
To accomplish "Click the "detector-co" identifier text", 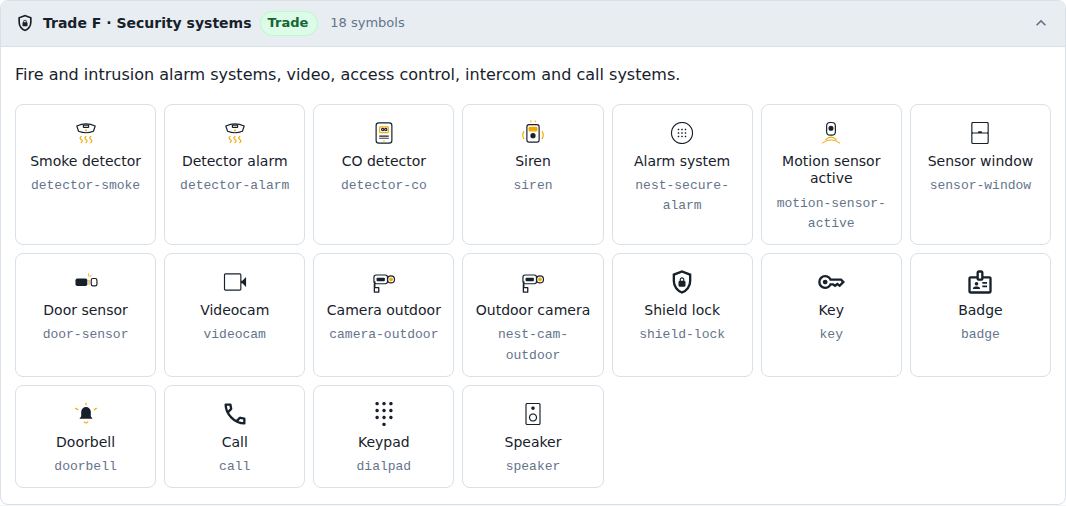I will (383, 185).
